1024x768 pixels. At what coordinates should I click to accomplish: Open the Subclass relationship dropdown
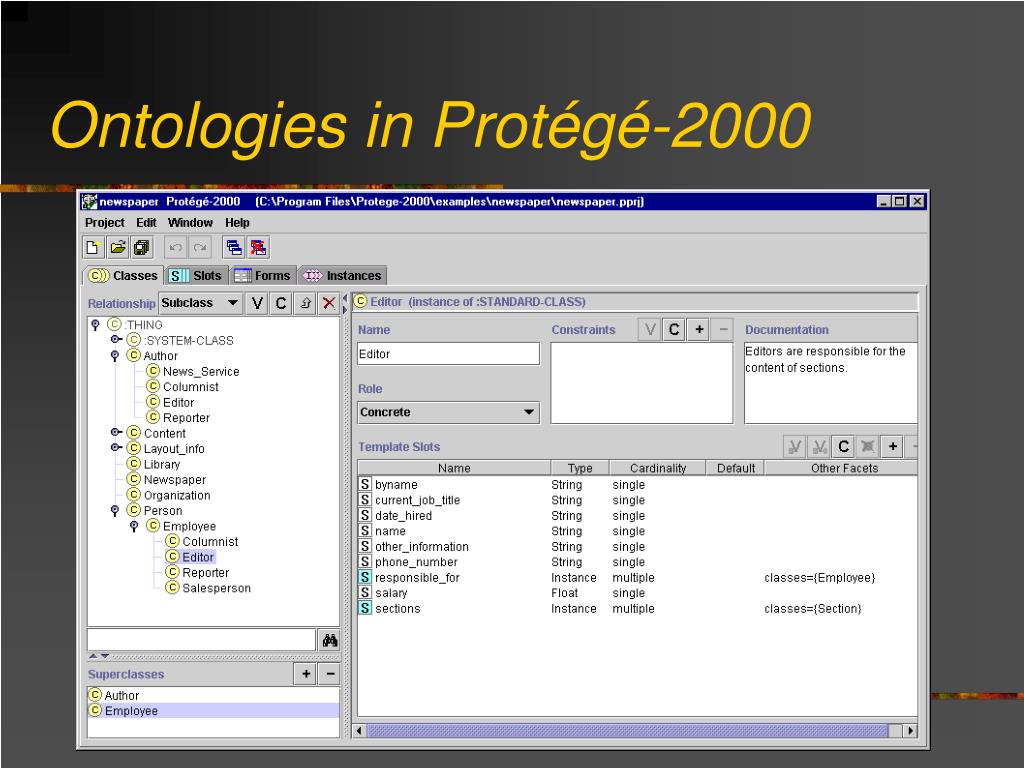tap(200, 303)
